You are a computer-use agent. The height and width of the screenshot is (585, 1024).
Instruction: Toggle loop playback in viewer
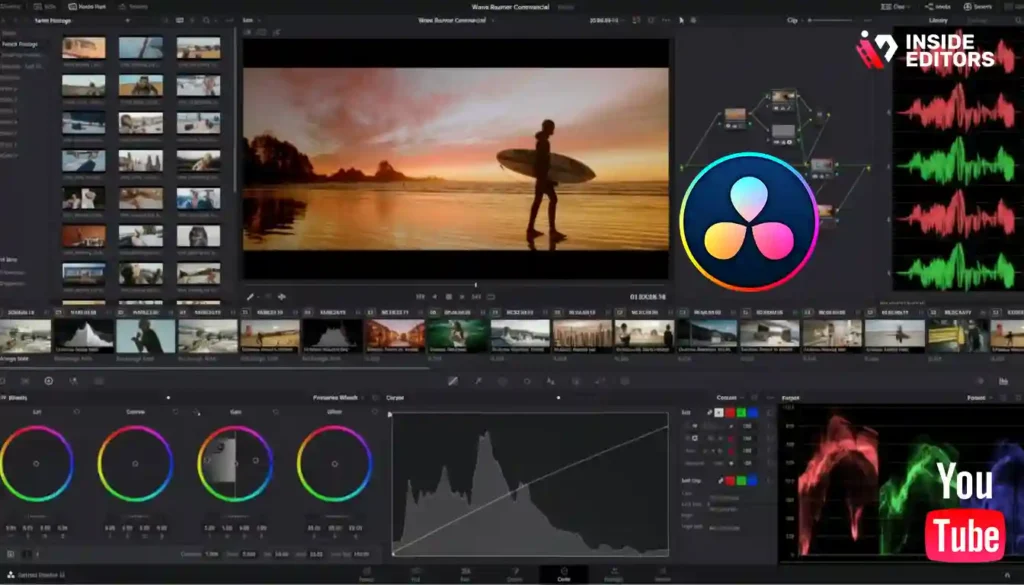[491, 297]
